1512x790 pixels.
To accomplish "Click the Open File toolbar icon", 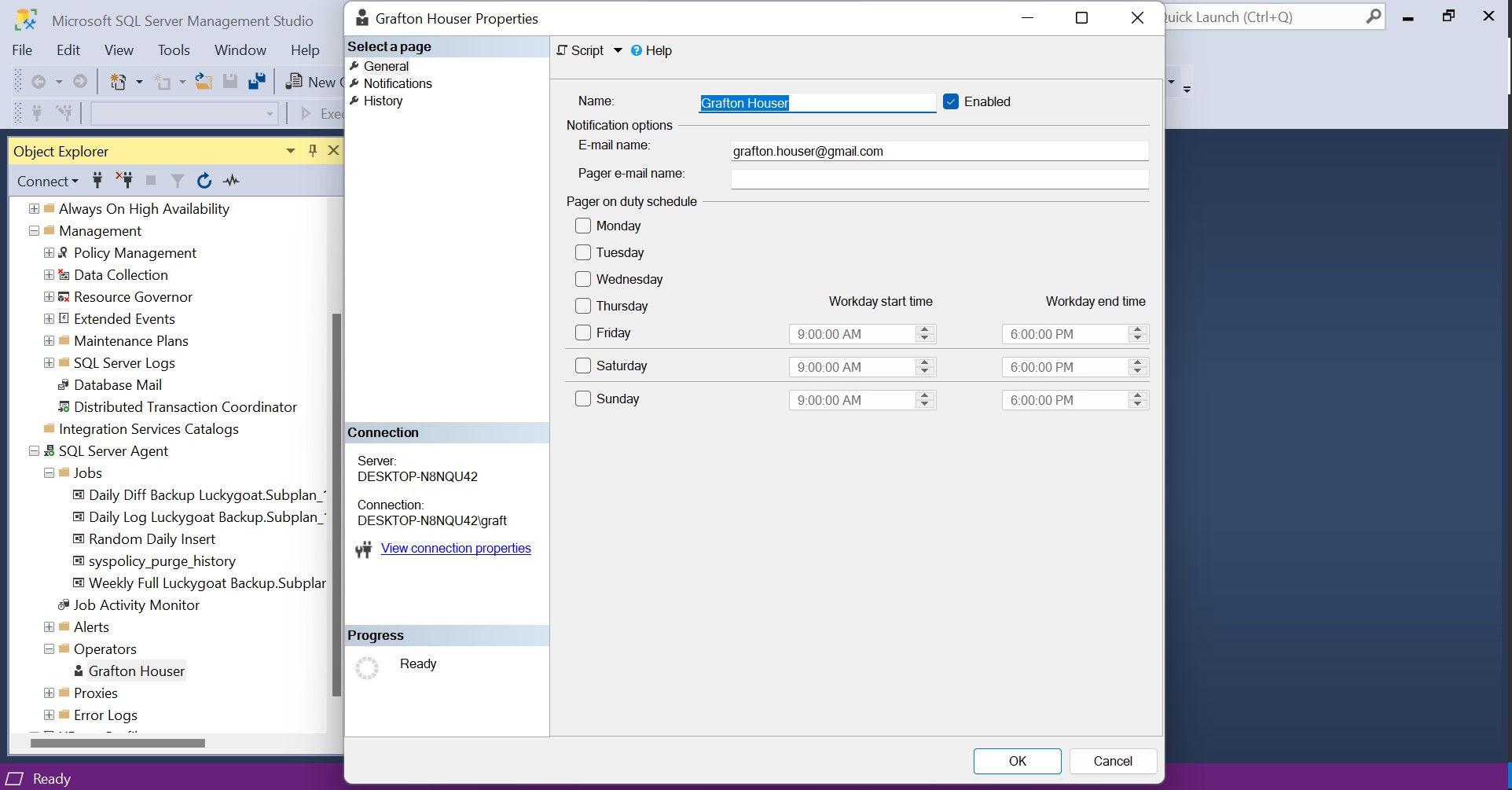I will (204, 82).
